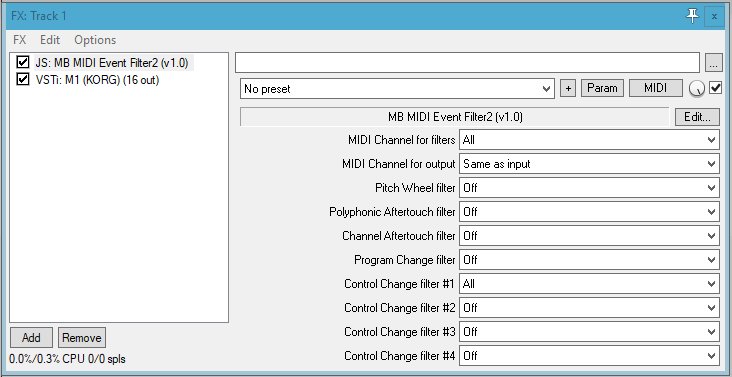Click the 'FX: Track 1' window title
Screen dimensions: 732x377
point(39,16)
